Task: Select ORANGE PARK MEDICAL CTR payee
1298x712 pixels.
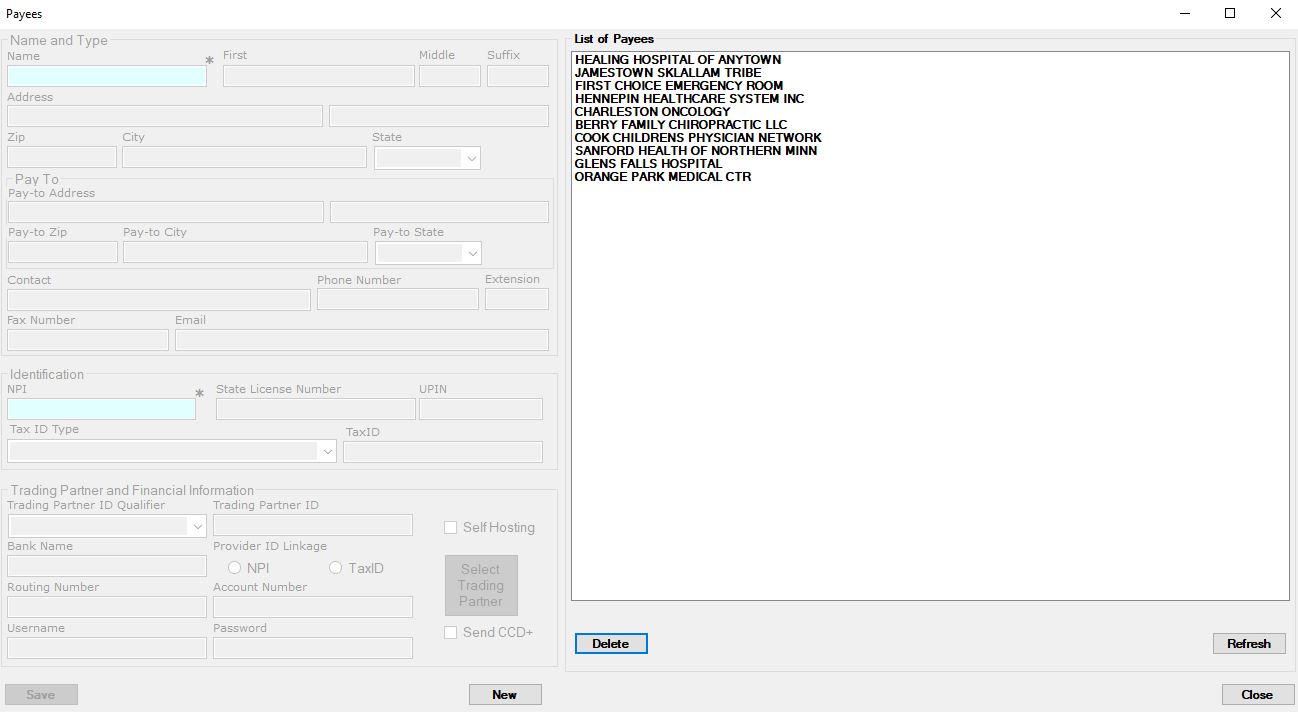Action: tap(663, 177)
